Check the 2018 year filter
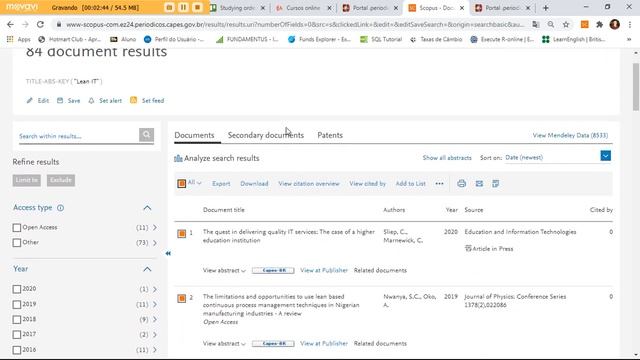The height and width of the screenshot is (360, 640). [17, 320]
